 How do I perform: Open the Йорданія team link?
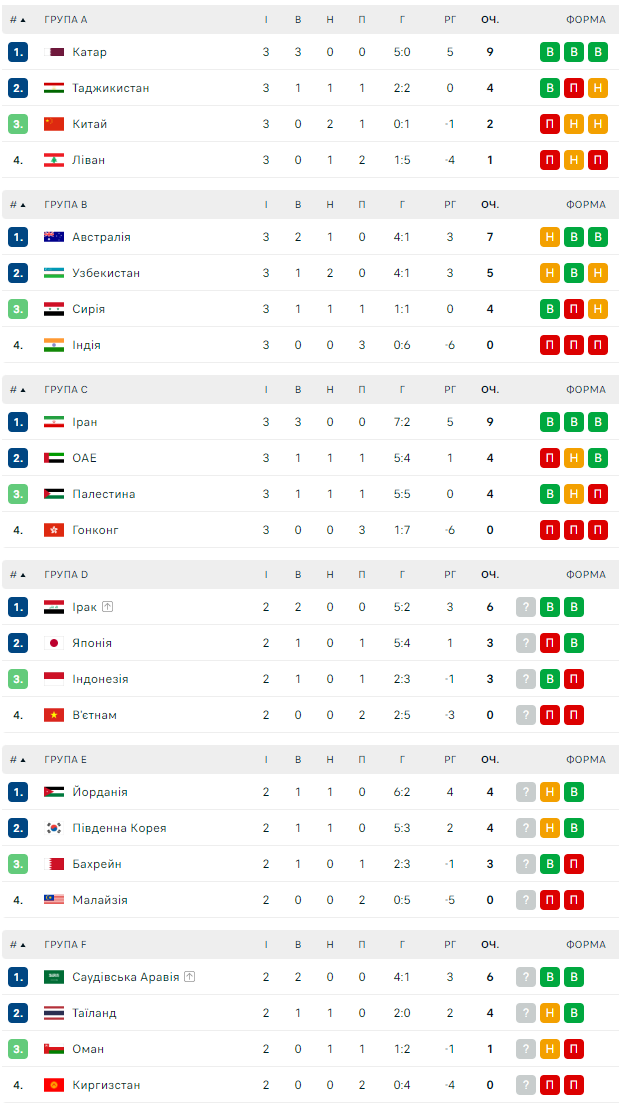pyautogui.click(x=100, y=792)
